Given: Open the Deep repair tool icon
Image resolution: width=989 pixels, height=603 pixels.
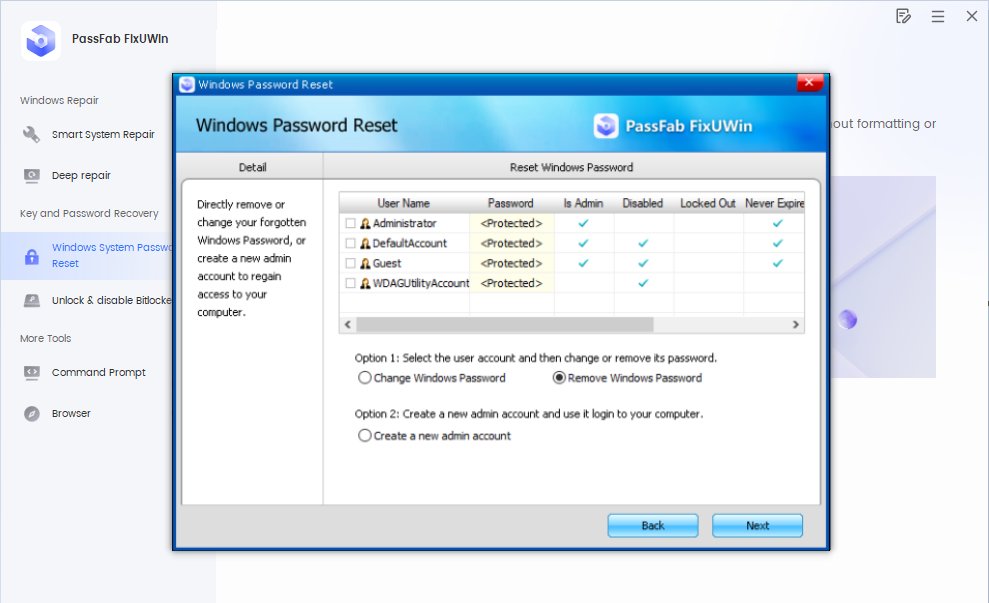Looking at the screenshot, I should tap(33, 176).
